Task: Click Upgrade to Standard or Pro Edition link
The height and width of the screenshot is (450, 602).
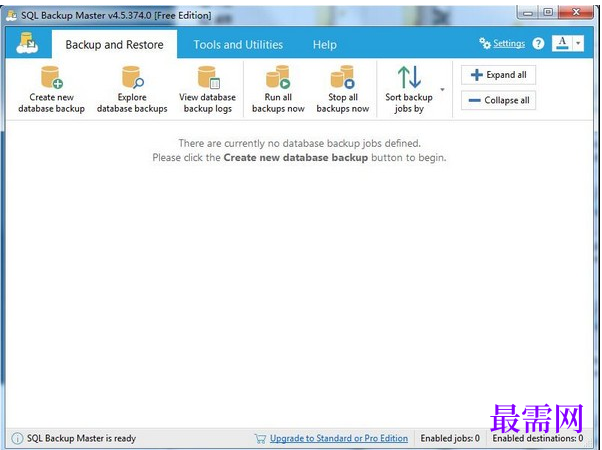Action: pos(339,438)
